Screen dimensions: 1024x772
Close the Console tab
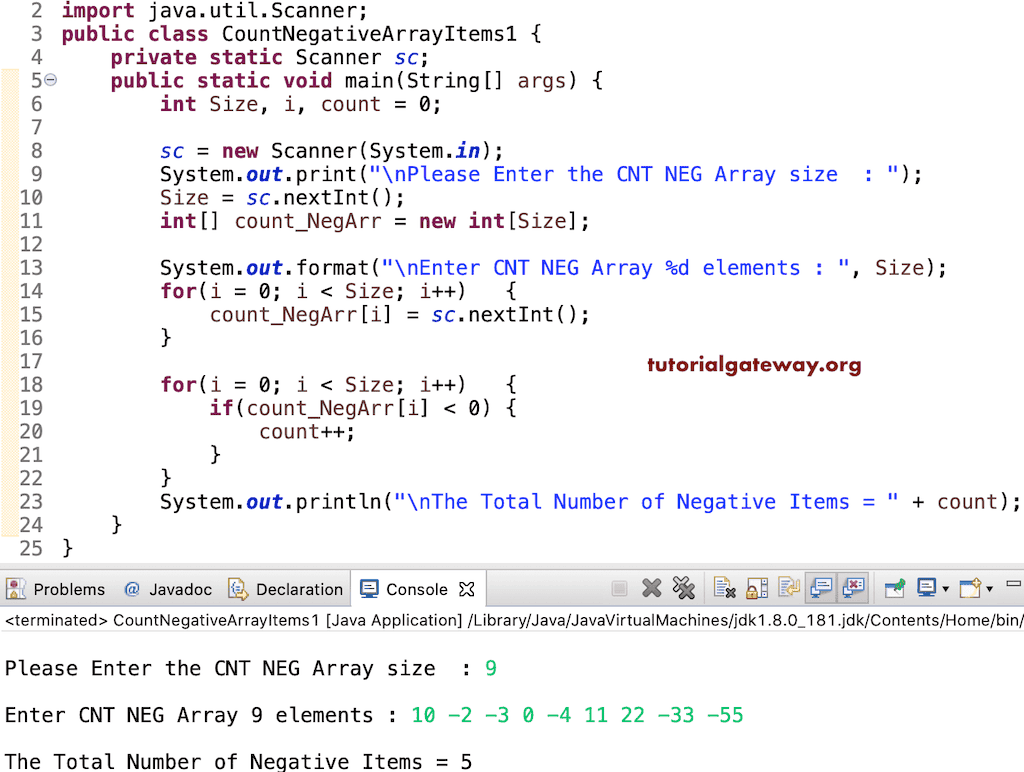coord(466,589)
